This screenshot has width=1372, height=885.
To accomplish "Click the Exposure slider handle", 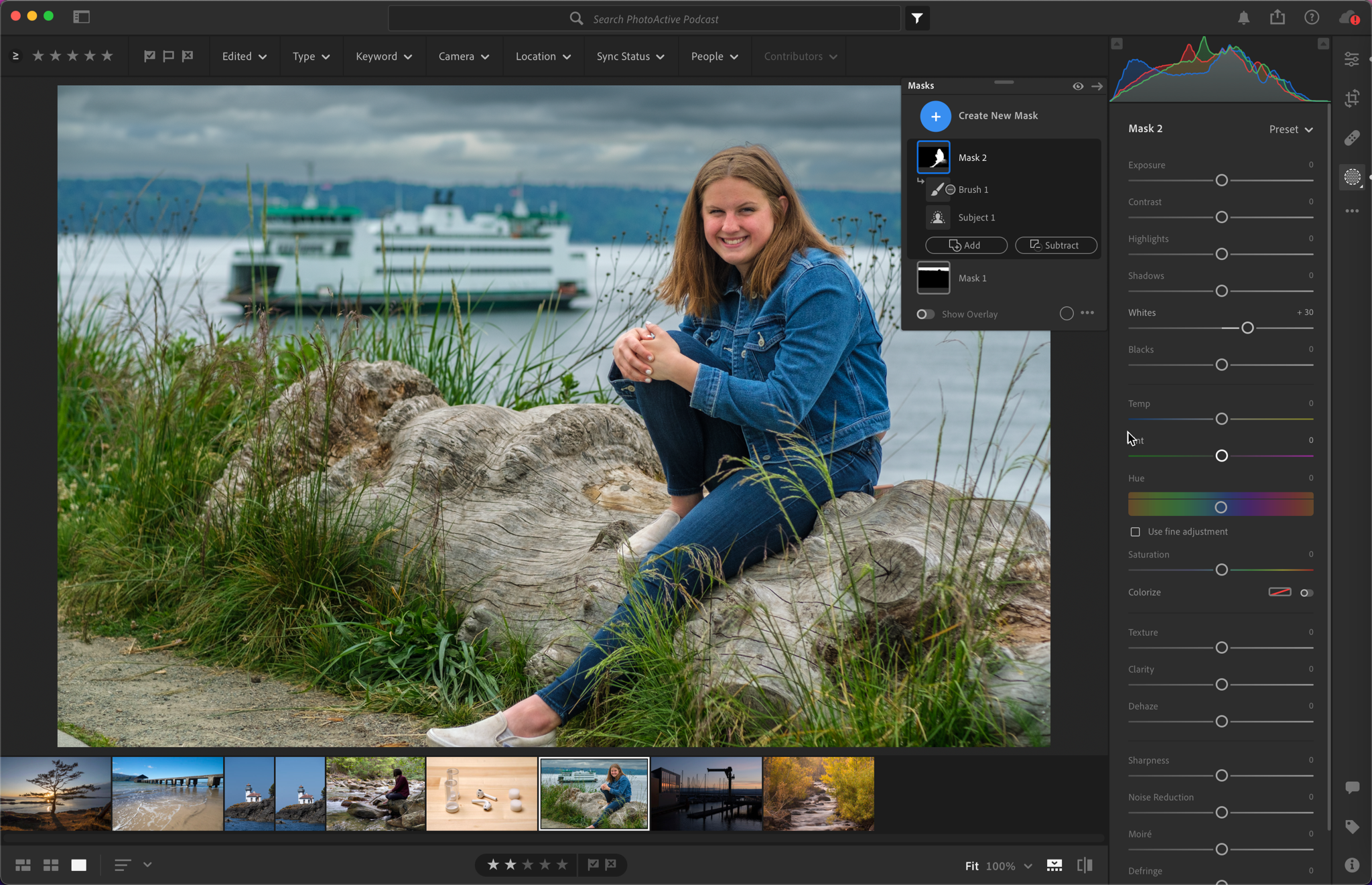I will 1221,181.
